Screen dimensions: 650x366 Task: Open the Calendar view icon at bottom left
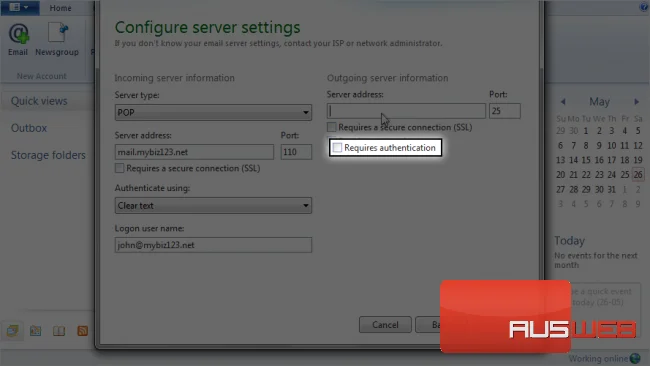click(36, 330)
